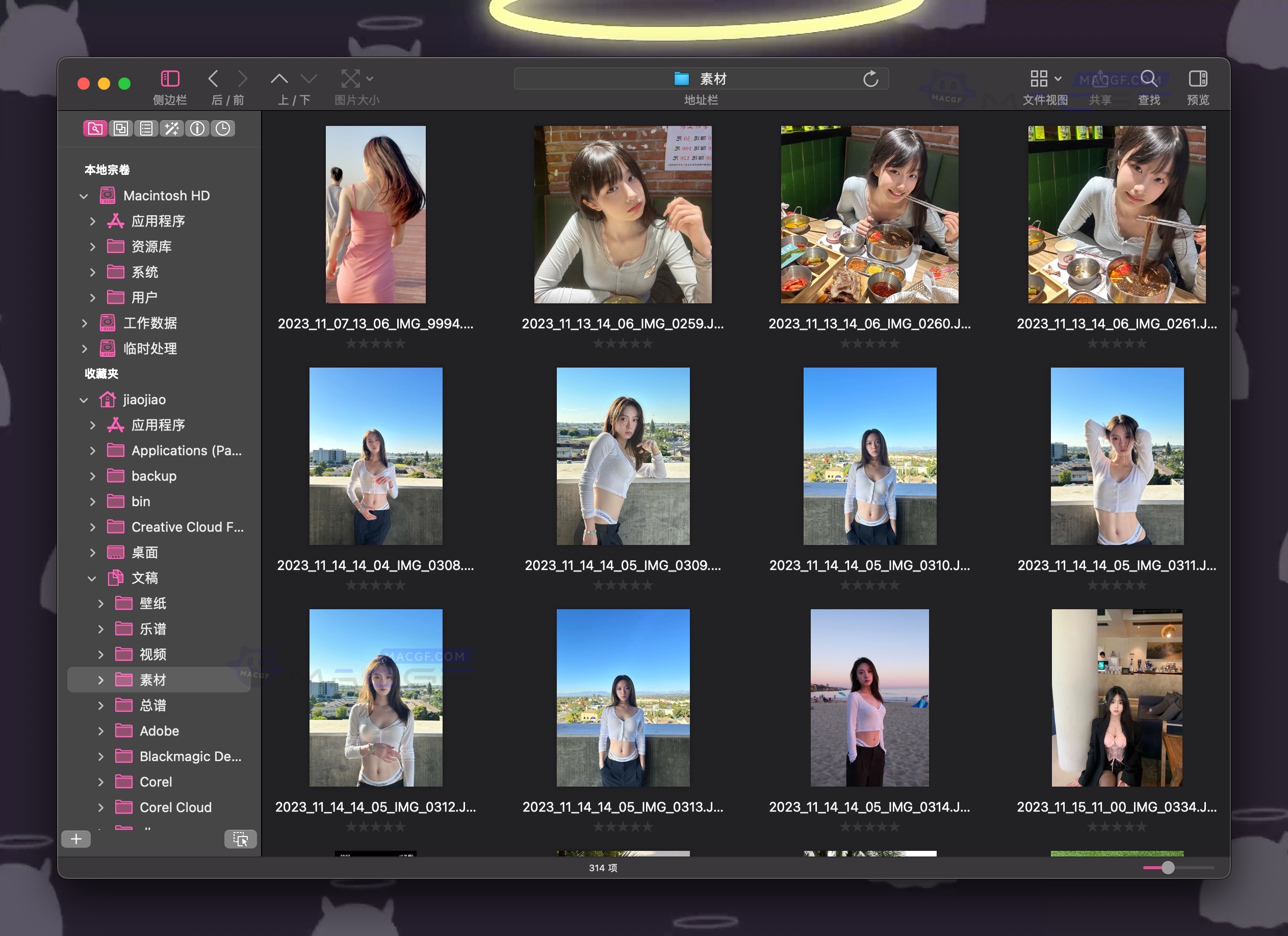The width and height of the screenshot is (1288, 936).
Task: Select the list view icon in sidebar header
Action: [146, 128]
